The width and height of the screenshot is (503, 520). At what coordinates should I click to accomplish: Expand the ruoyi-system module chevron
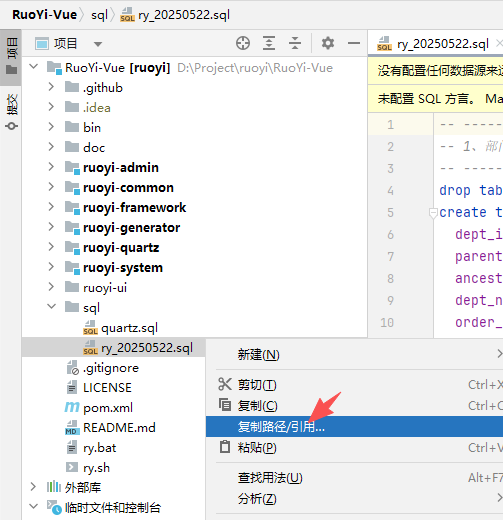click(51, 267)
